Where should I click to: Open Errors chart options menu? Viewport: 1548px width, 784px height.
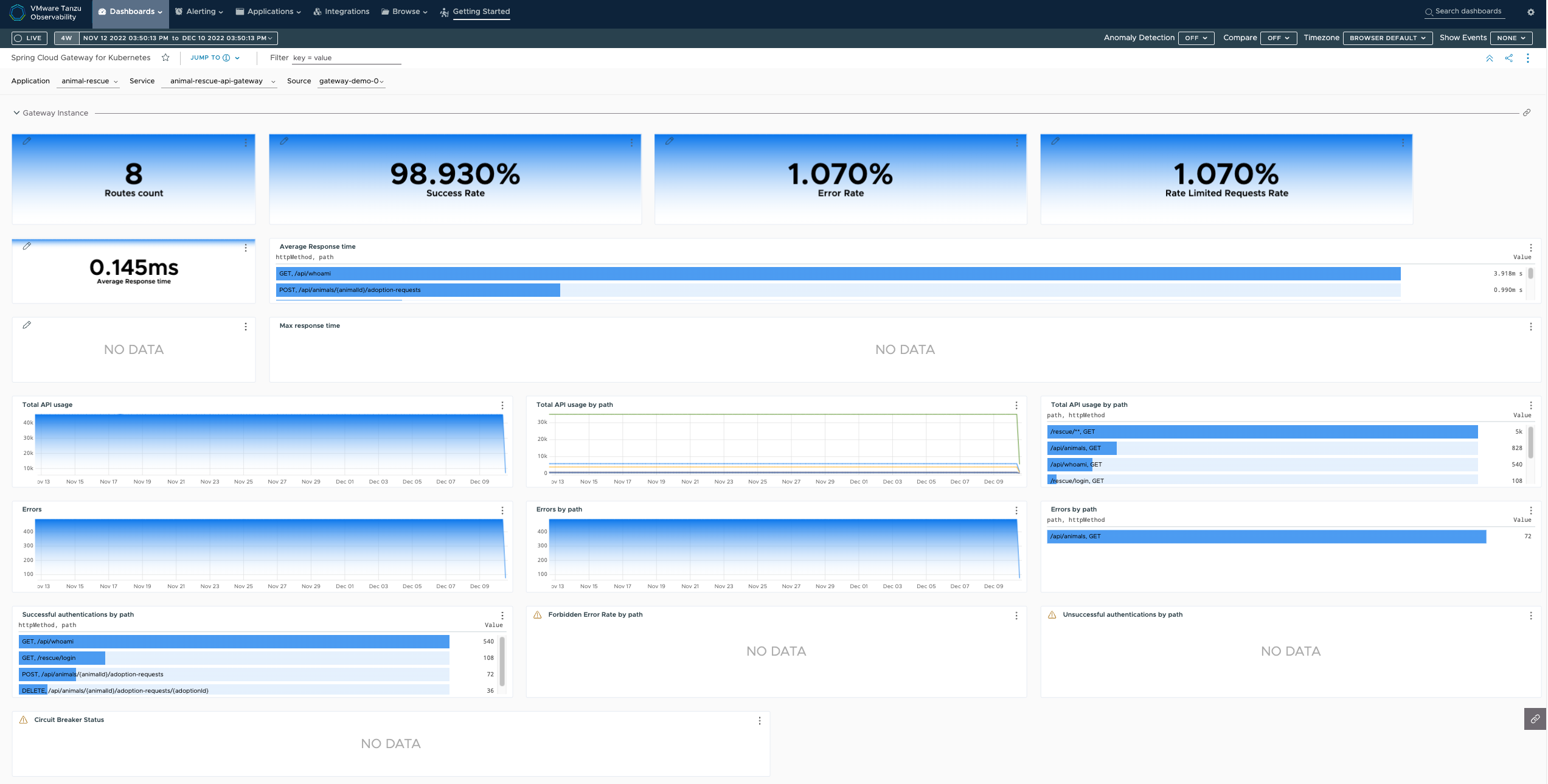[x=502, y=510]
